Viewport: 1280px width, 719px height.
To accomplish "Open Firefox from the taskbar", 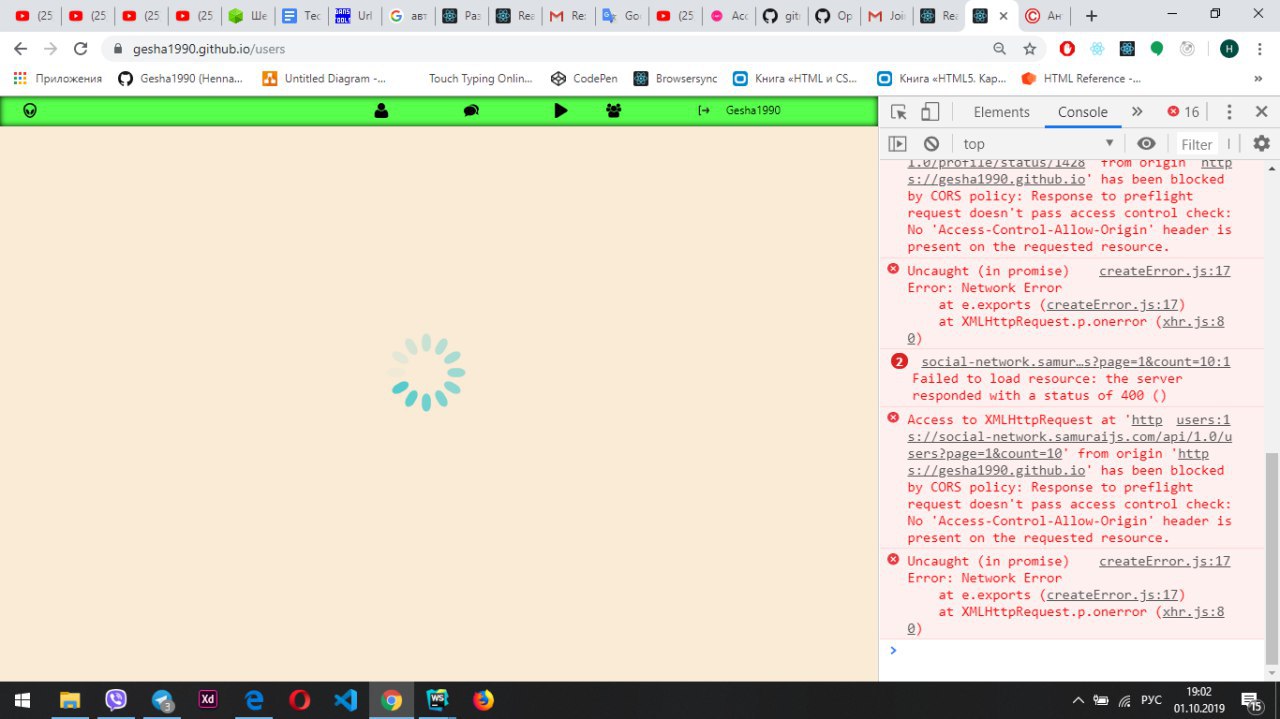I will tap(484, 700).
